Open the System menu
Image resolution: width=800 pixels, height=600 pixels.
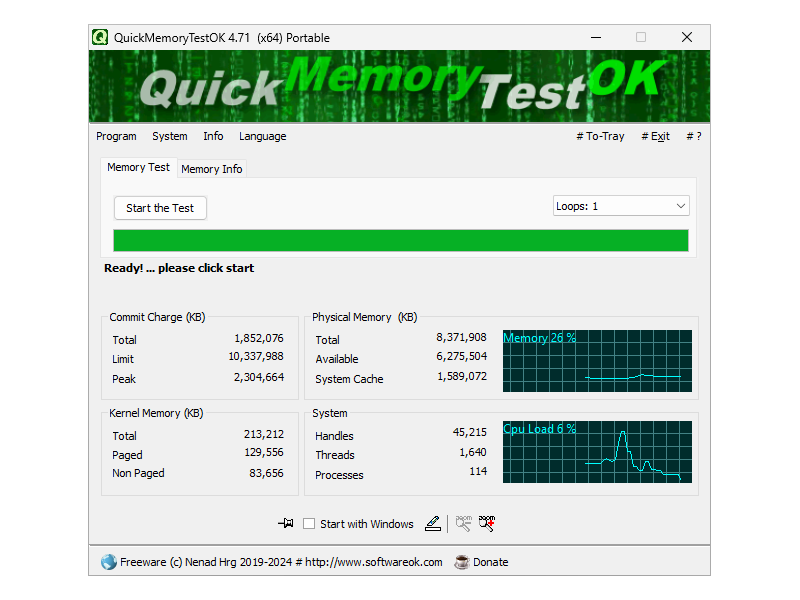(x=169, y=136)
